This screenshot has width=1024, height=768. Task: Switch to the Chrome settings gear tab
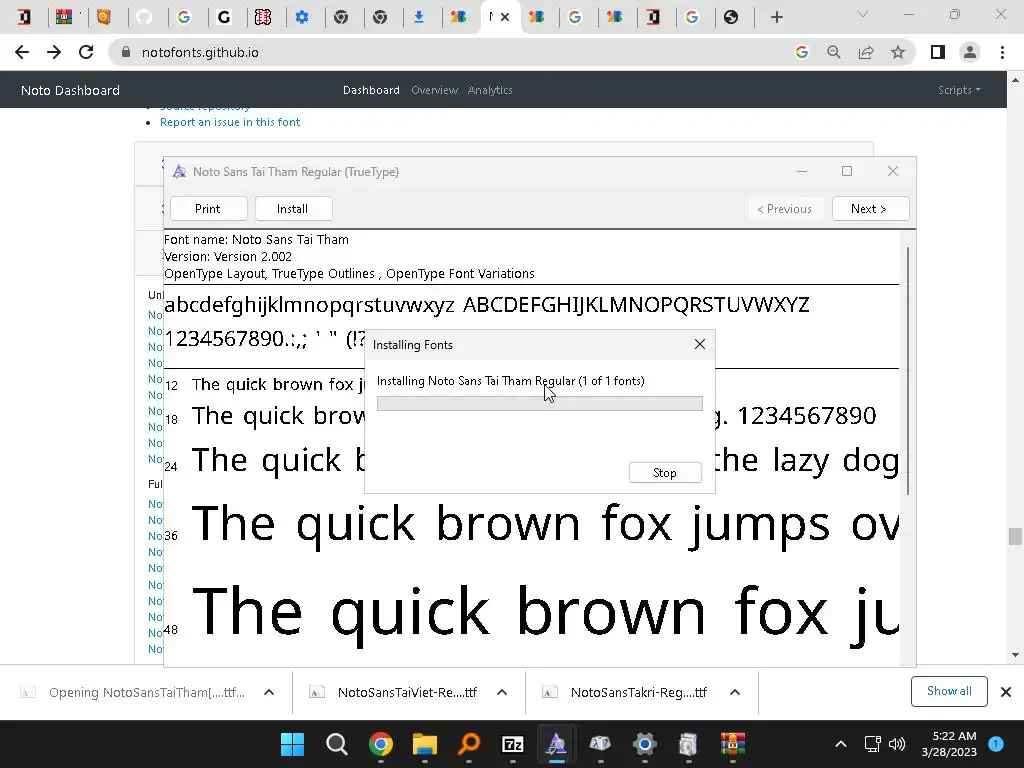pos(302,17)
